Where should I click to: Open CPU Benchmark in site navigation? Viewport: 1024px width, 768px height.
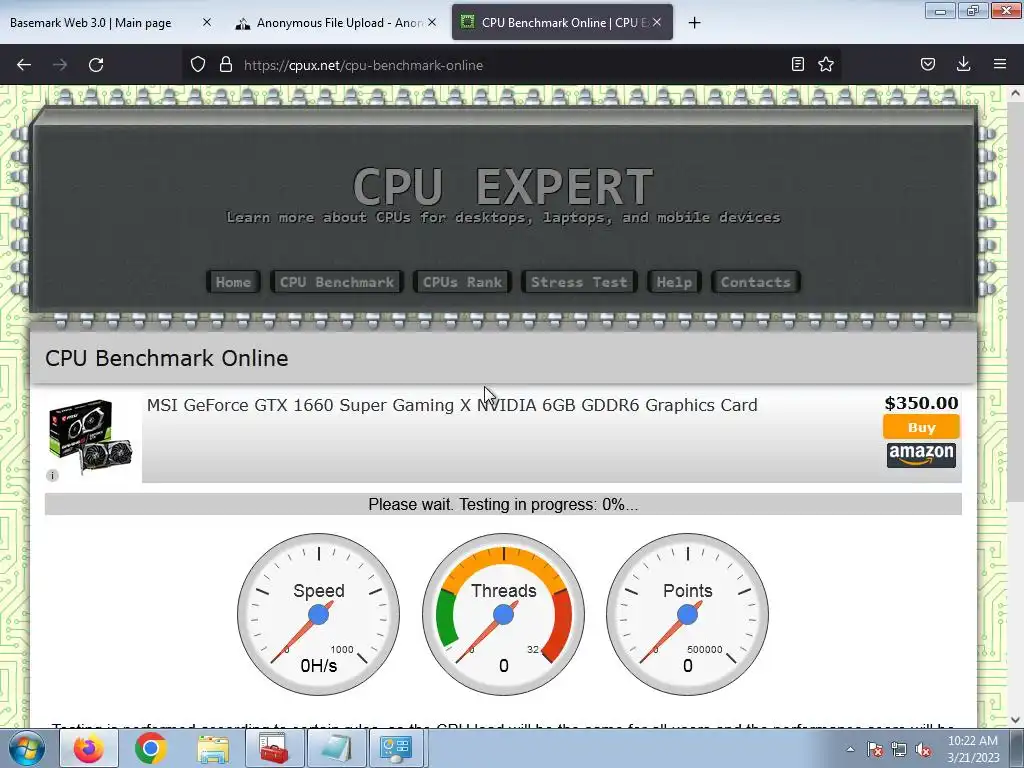(337, 282)
